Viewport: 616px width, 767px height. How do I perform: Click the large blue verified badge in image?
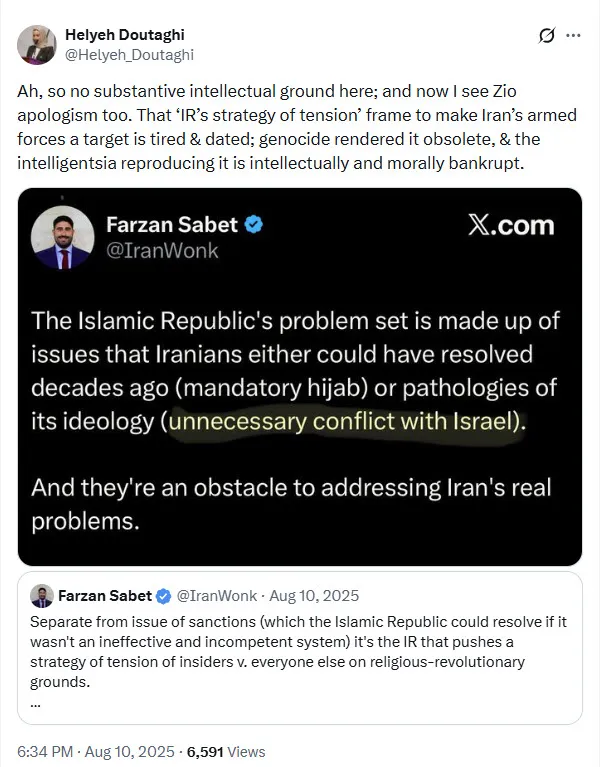click(255, 225)
